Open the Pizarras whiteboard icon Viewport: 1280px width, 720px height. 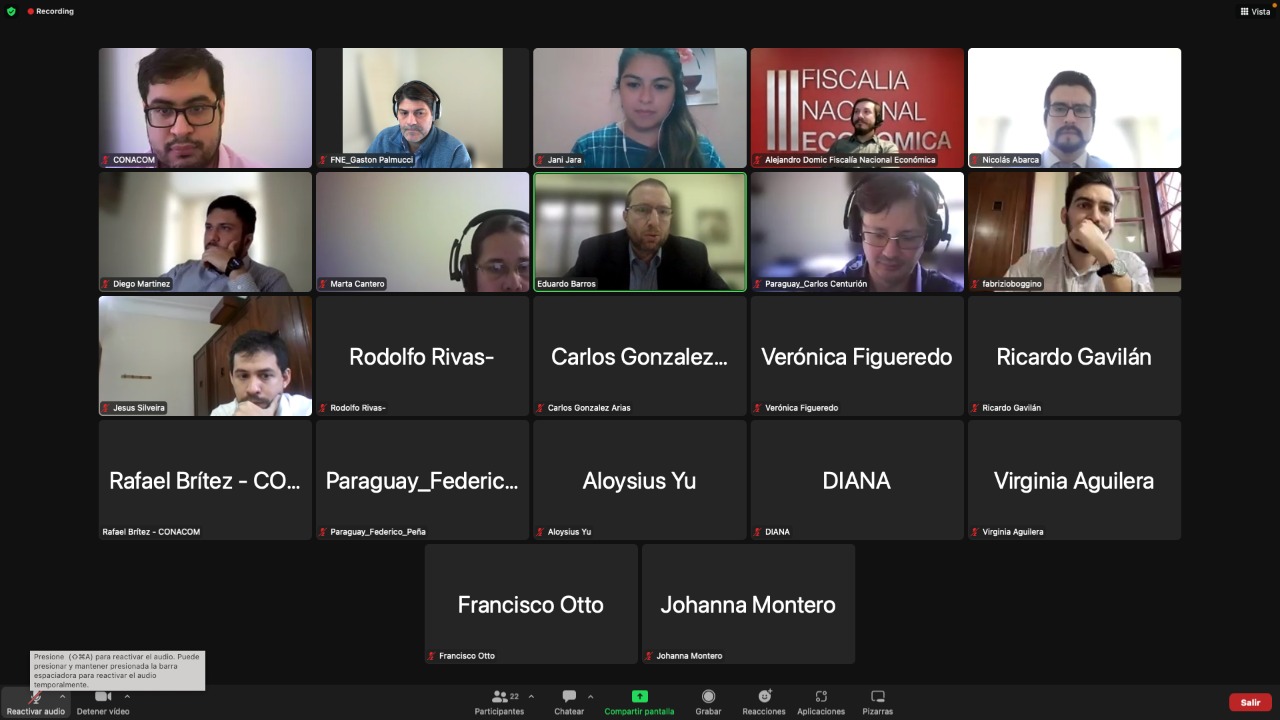[x=878, y=696]
